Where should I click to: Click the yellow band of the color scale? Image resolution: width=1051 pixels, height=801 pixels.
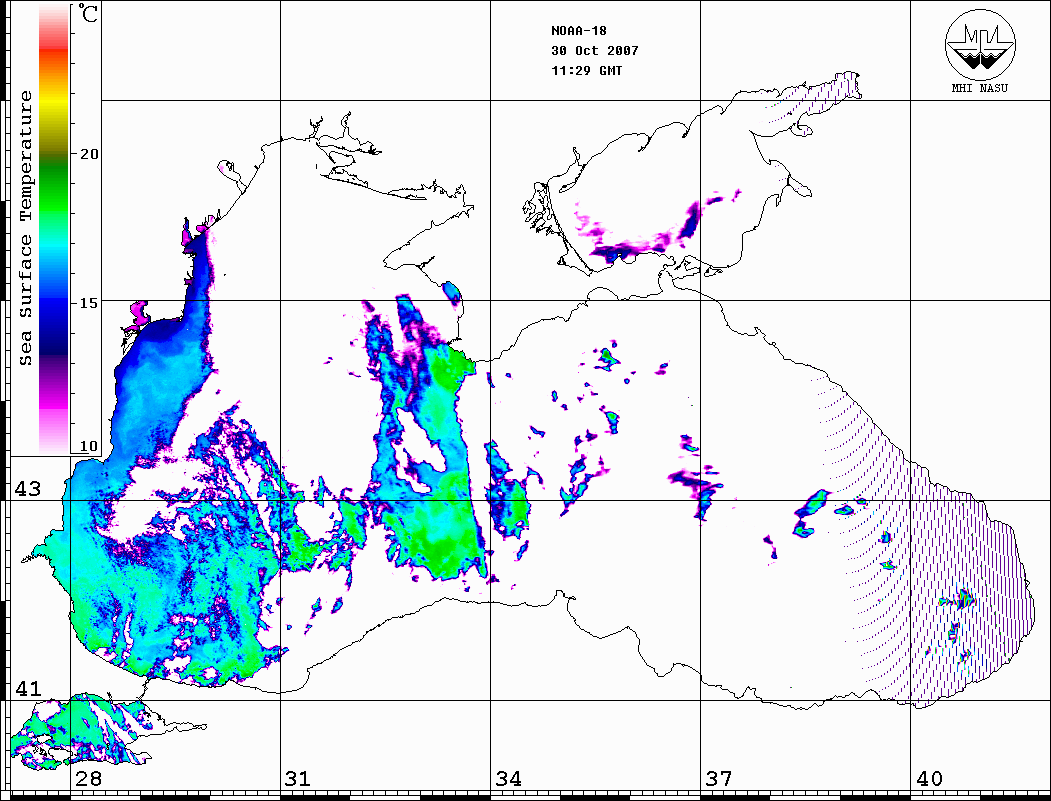tap(54, 104)
